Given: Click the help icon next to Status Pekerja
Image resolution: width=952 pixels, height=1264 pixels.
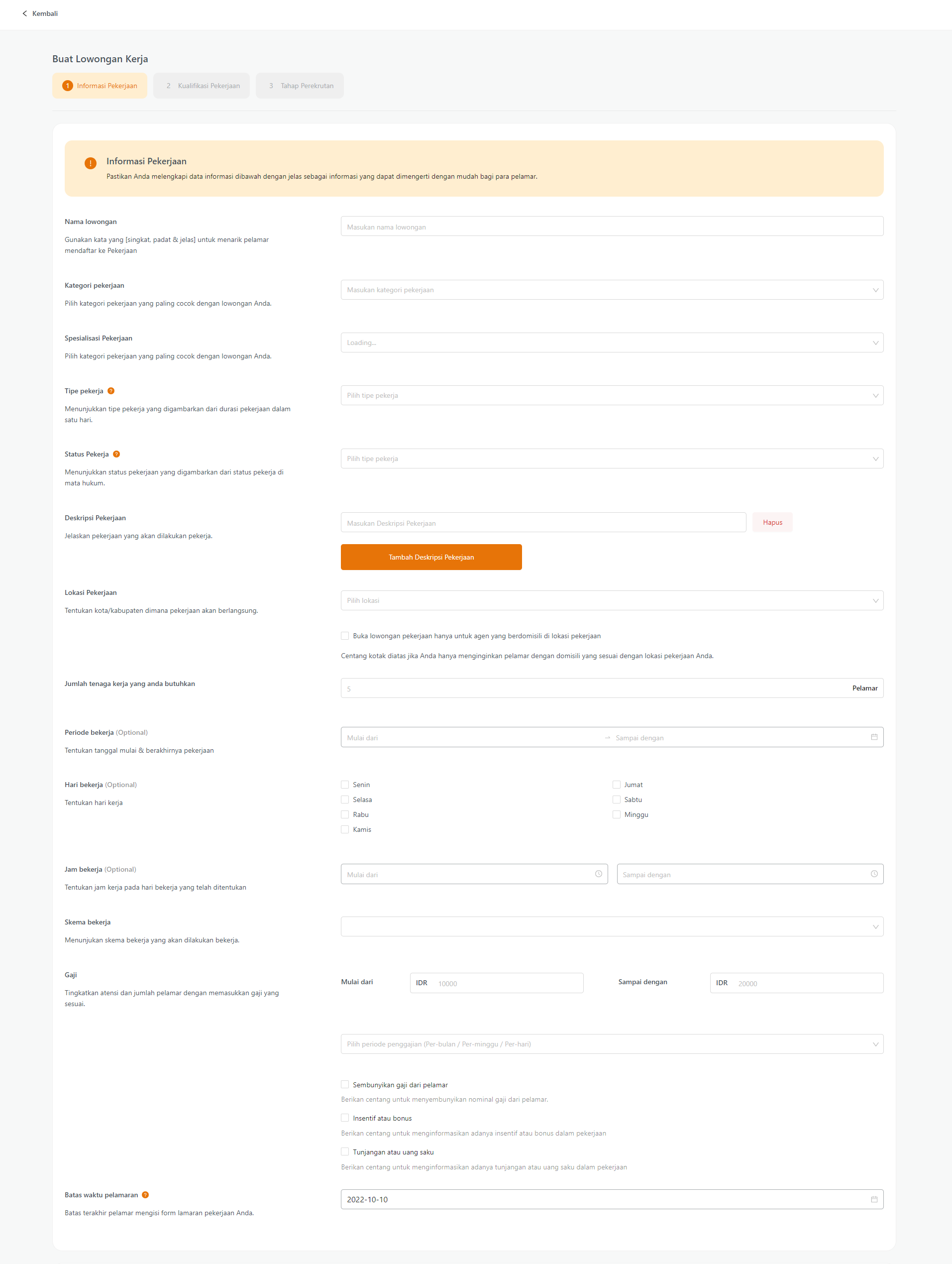Looking at the screenshot, I should coord(116,455).
